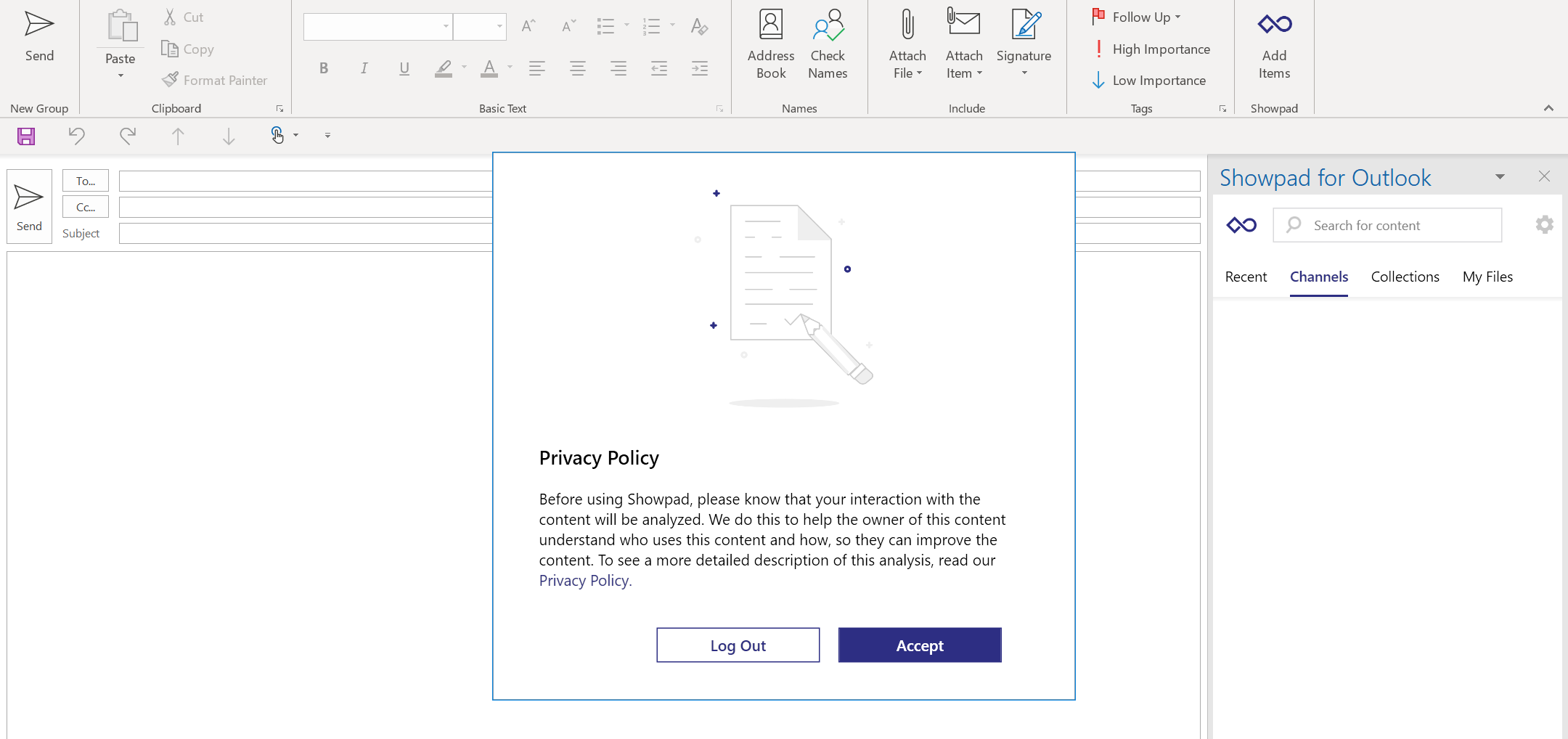1568x739 pixels.
Task: Open Showpad settings with the gear icon
Action: coord(1544,224)
